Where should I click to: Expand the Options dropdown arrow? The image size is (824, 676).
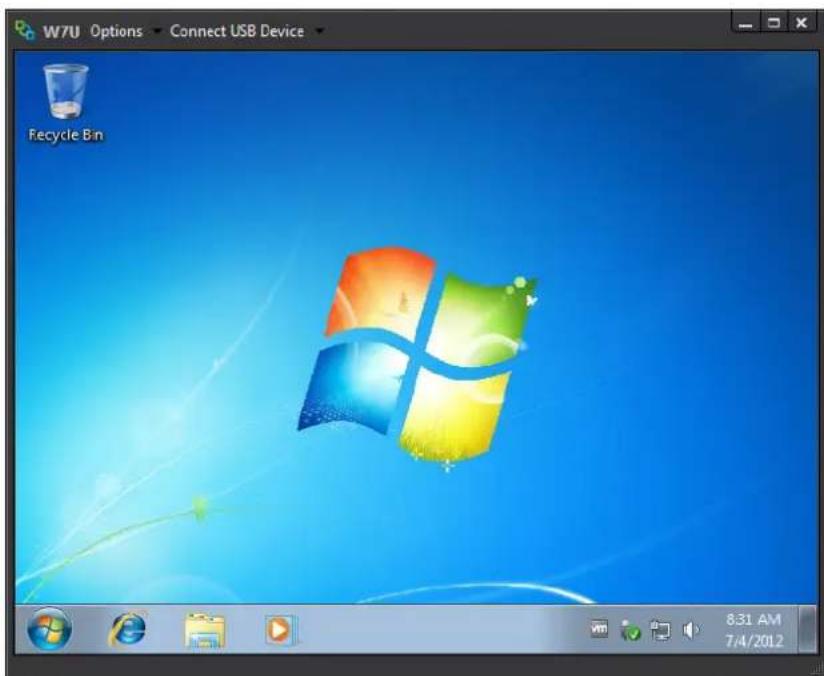coord(157,32)
